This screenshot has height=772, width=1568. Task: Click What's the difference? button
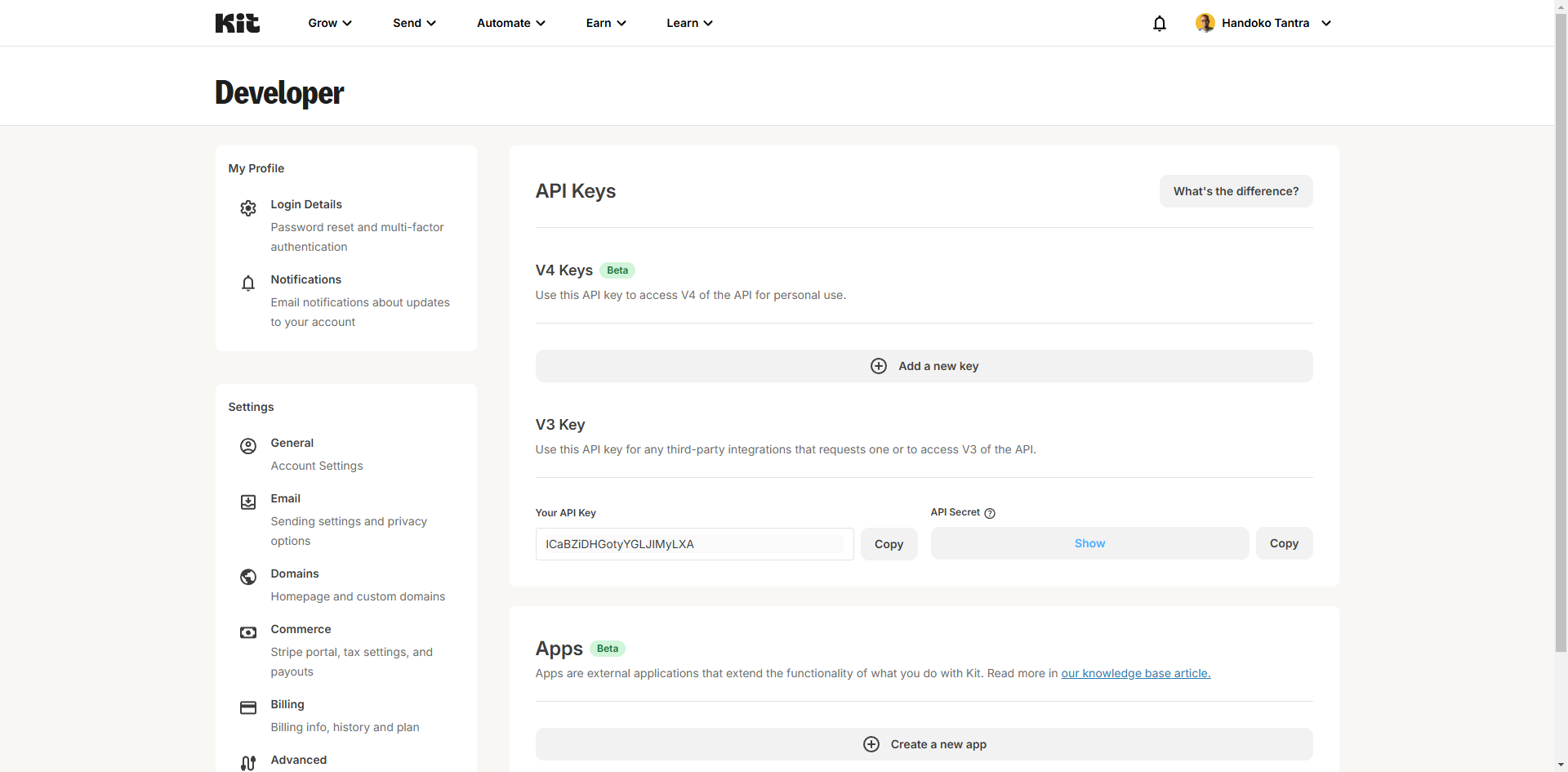1236,191
